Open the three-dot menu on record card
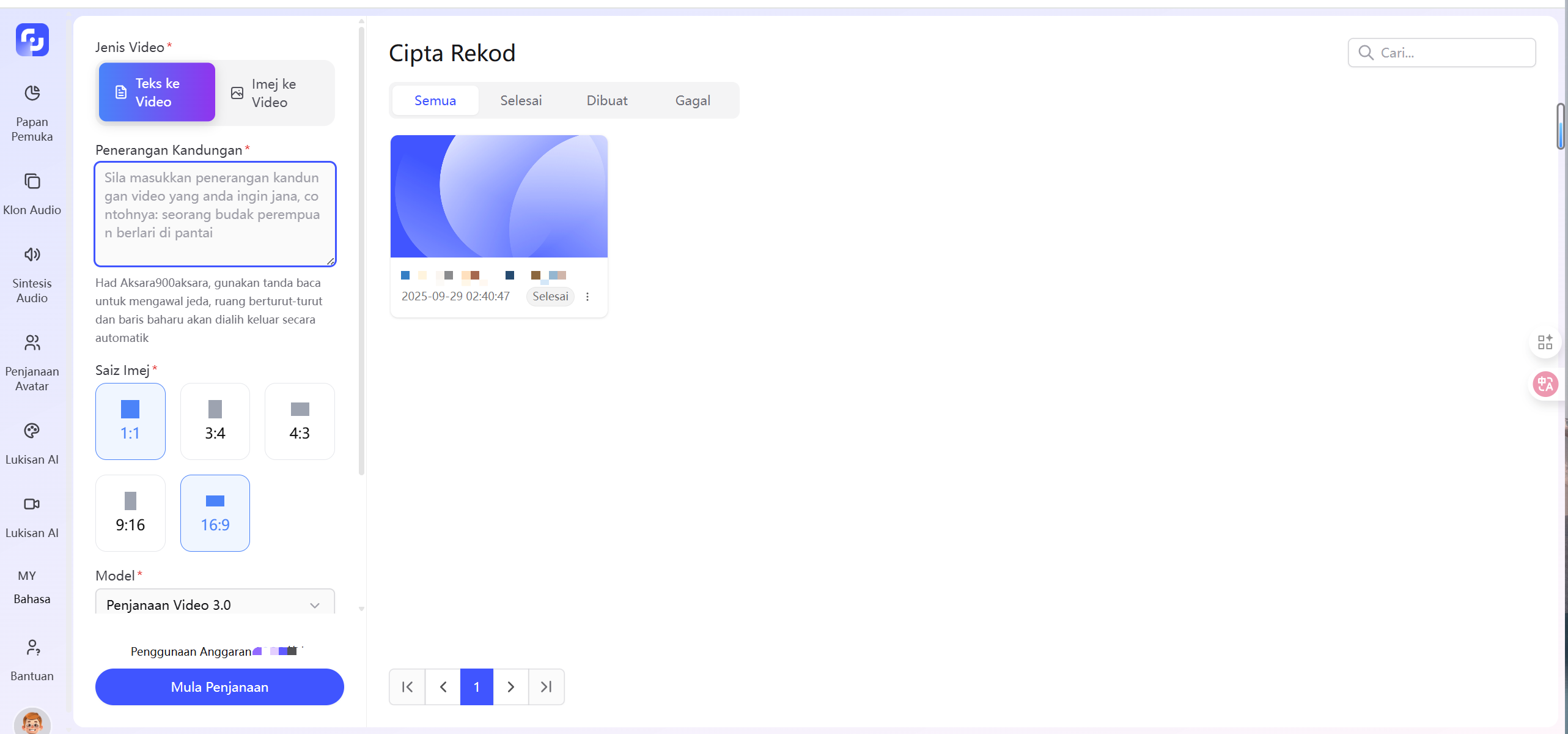 587,297
